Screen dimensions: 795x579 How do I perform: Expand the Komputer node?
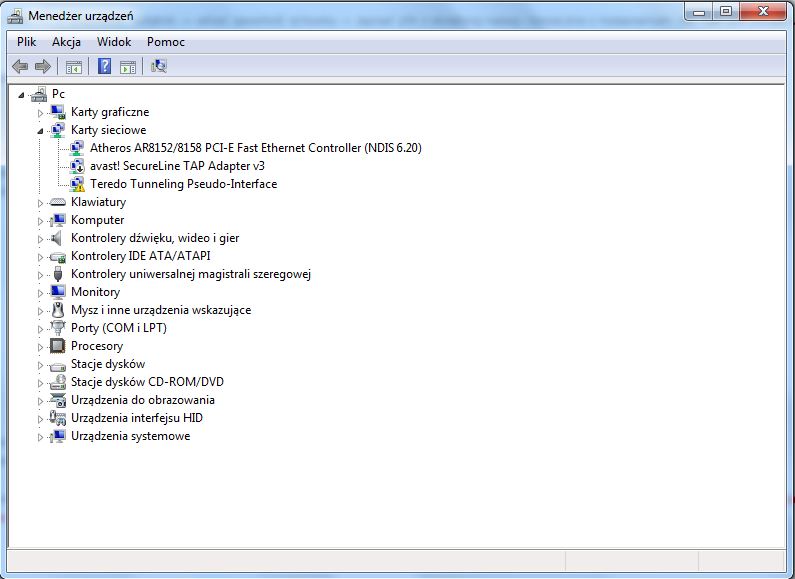click(x=40, y=221)
